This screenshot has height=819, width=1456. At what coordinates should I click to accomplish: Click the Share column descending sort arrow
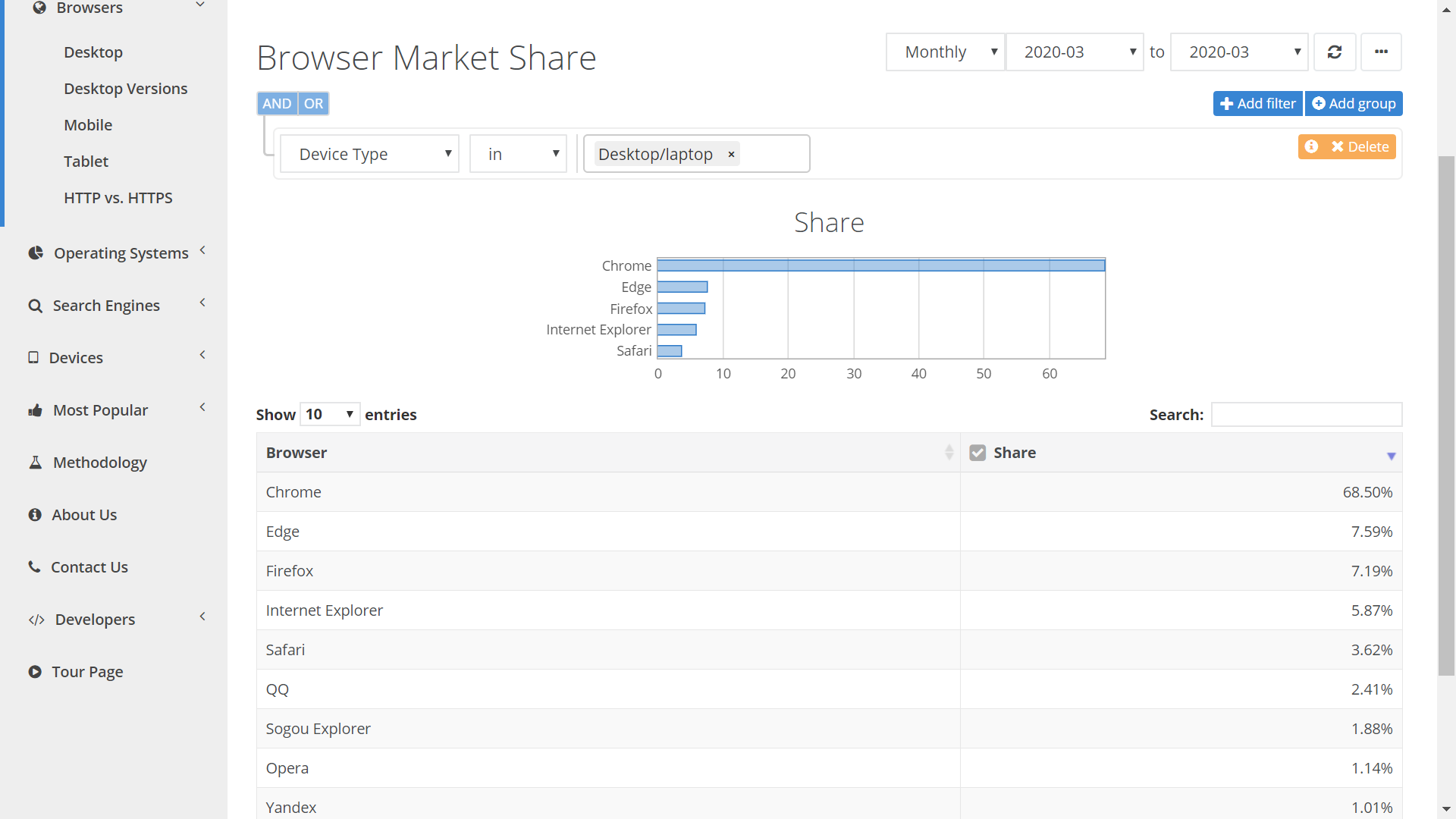(x=1391, y=456)
